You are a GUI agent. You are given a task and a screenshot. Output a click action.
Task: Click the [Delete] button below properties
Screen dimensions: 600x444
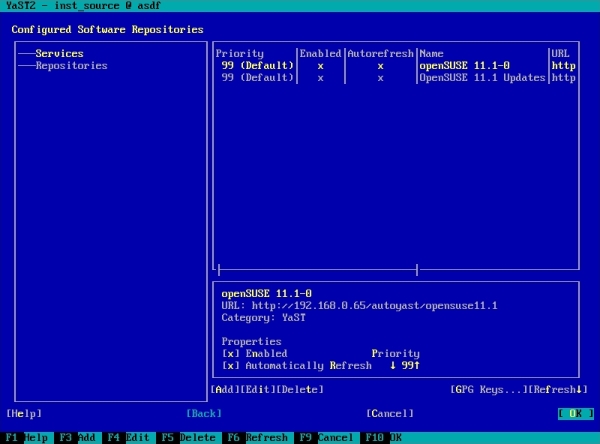[x=300, y=390]
